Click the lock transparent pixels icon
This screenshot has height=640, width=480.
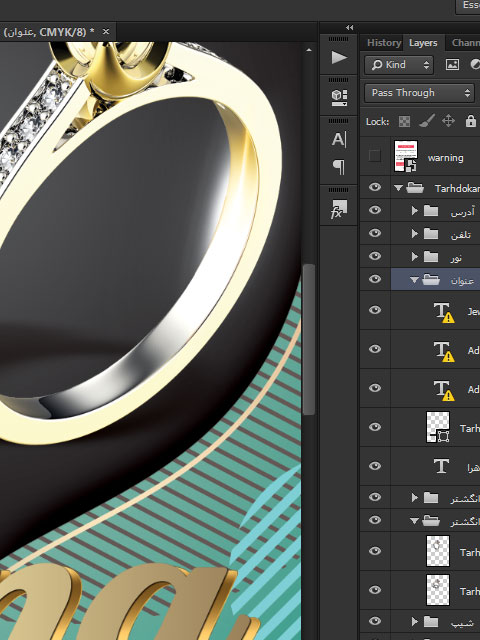pyautogui.click(x=404, y=121)
